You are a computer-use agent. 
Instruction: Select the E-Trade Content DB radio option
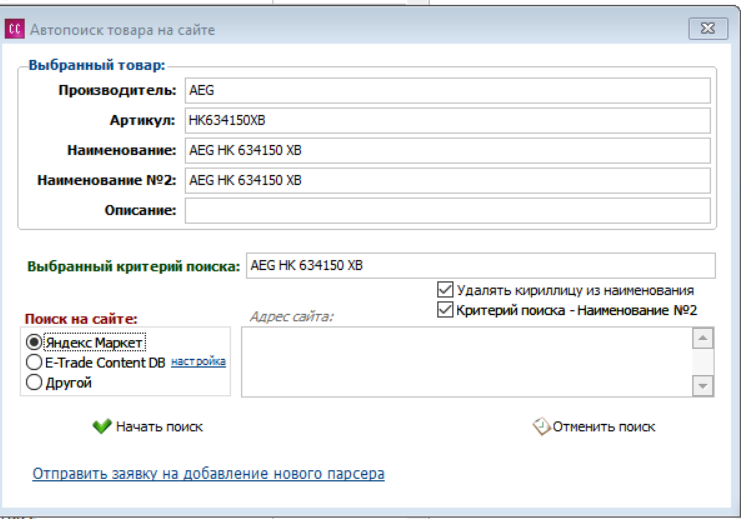coord(34,363)
